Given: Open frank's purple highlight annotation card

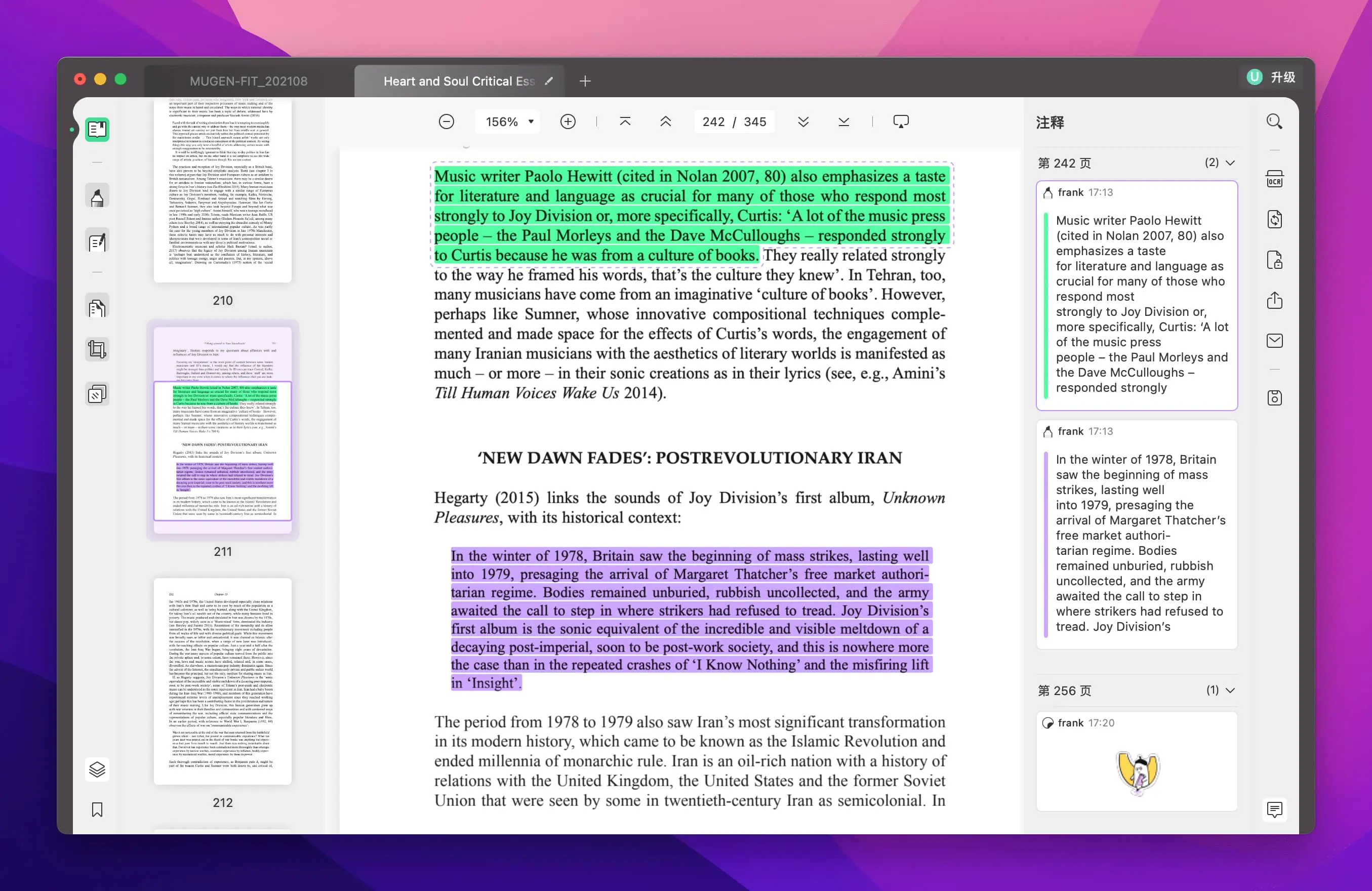Looking at the screenshot, I should point(1136,535).
